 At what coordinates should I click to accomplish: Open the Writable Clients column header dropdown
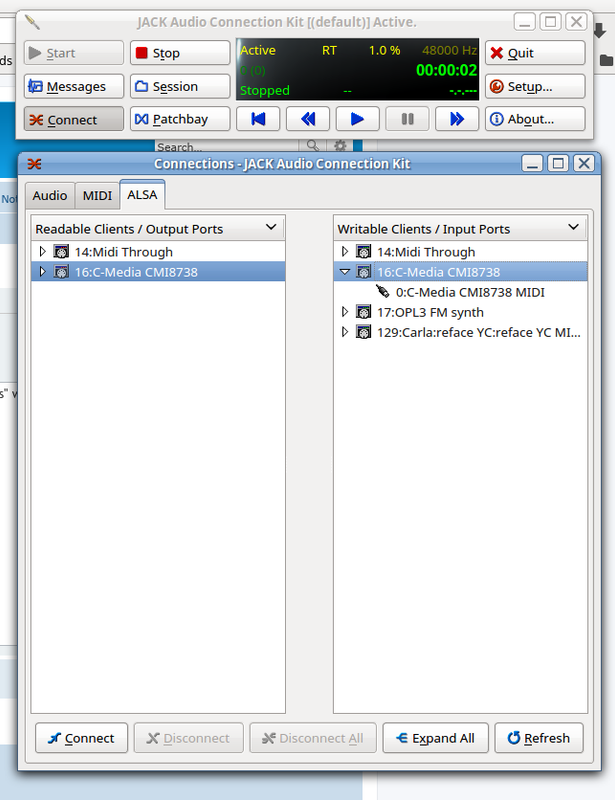coord(574,228)
